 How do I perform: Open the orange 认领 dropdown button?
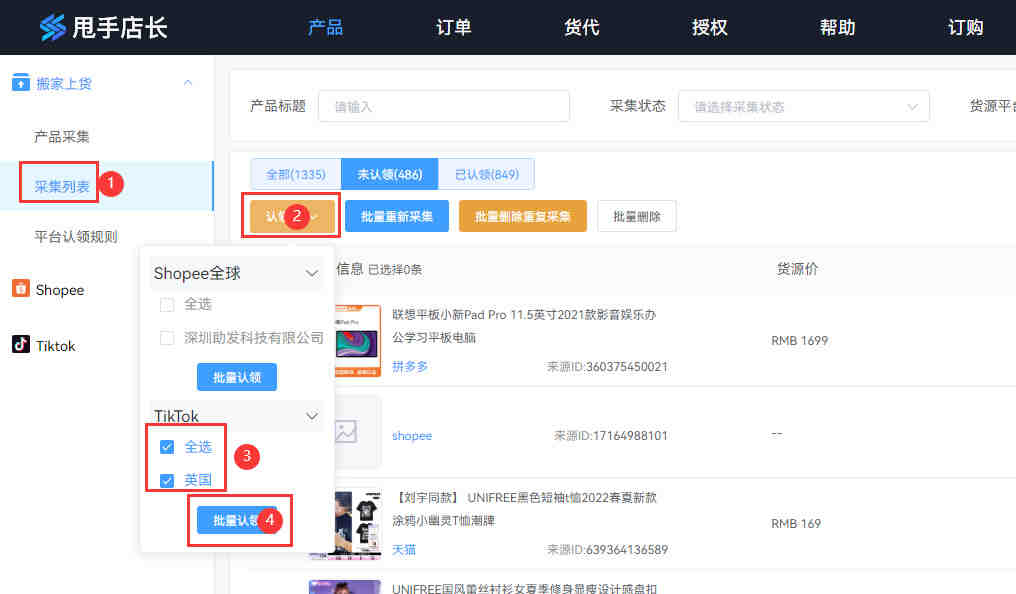[x=292, y=216]
